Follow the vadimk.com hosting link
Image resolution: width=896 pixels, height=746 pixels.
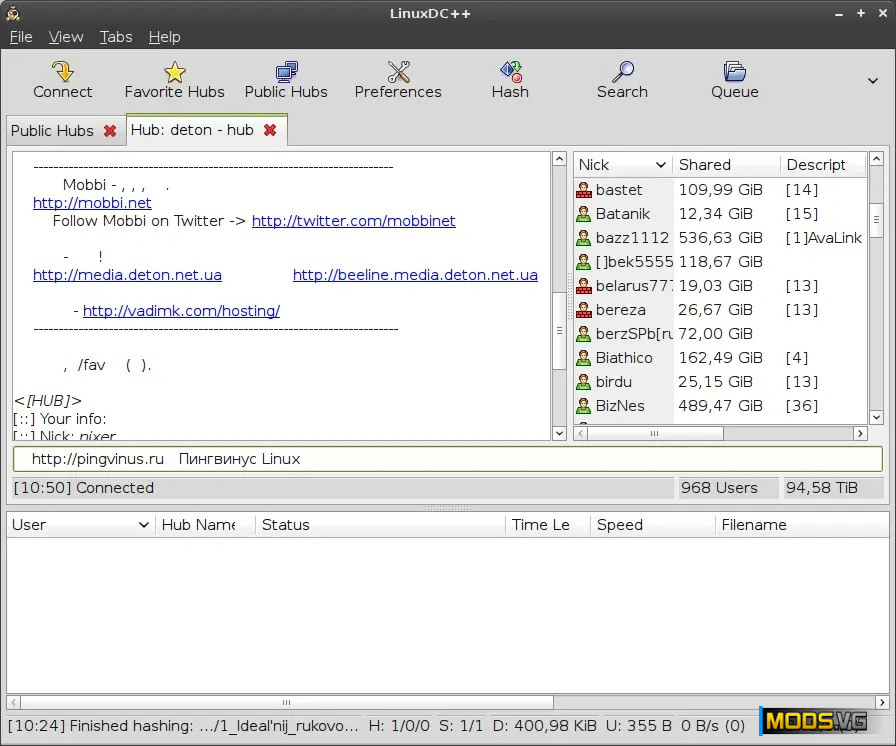pyautogui.click(x=181, y=311)
